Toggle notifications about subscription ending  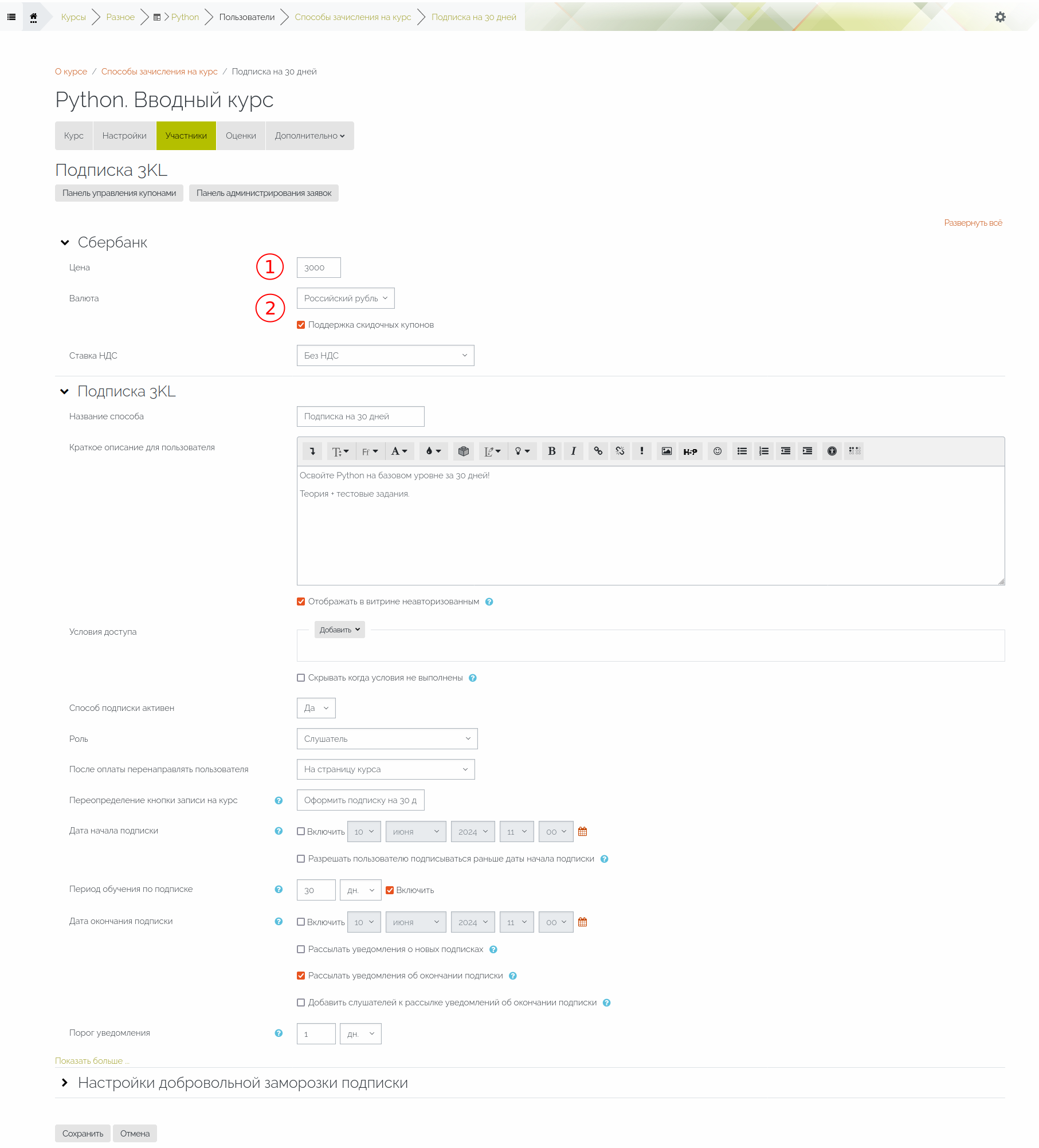pos(301,976)
